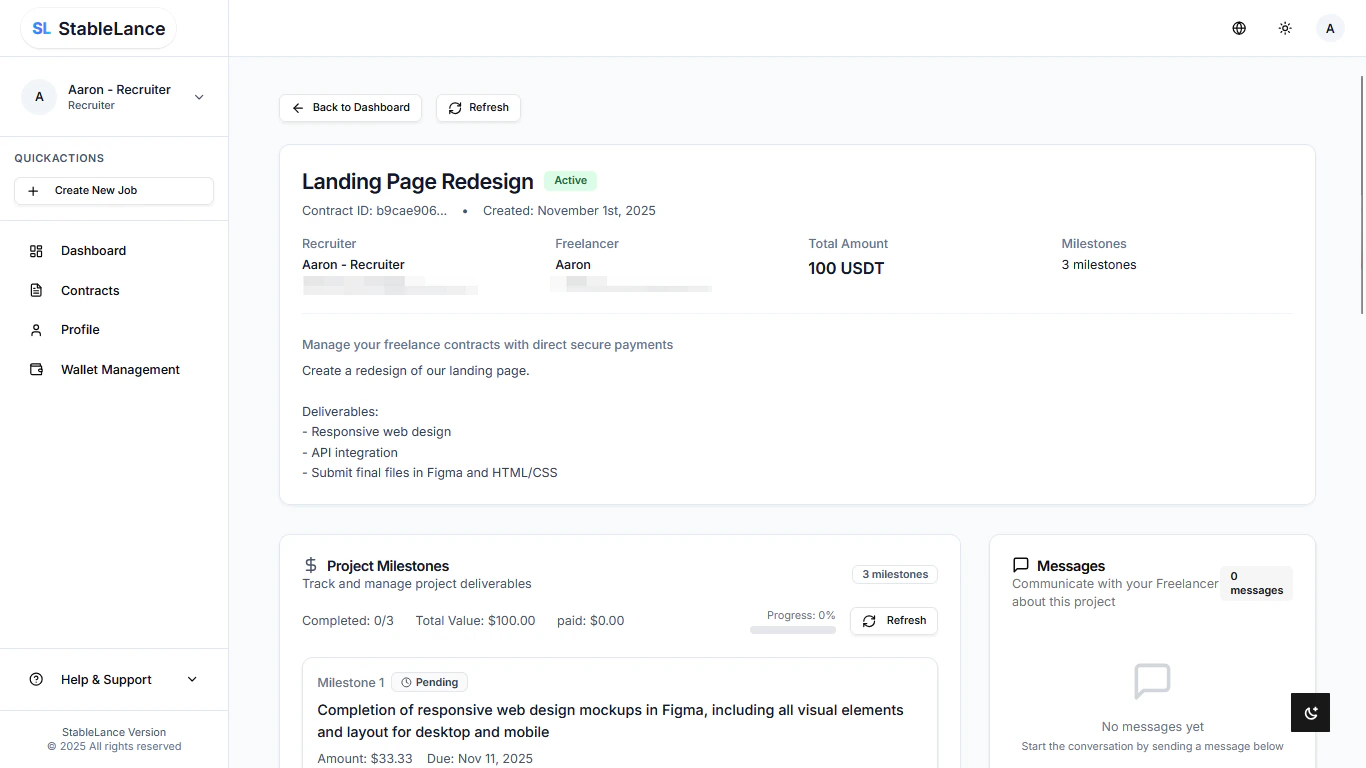
Task: Open the Profile section
Action: [x=79, y=329]
